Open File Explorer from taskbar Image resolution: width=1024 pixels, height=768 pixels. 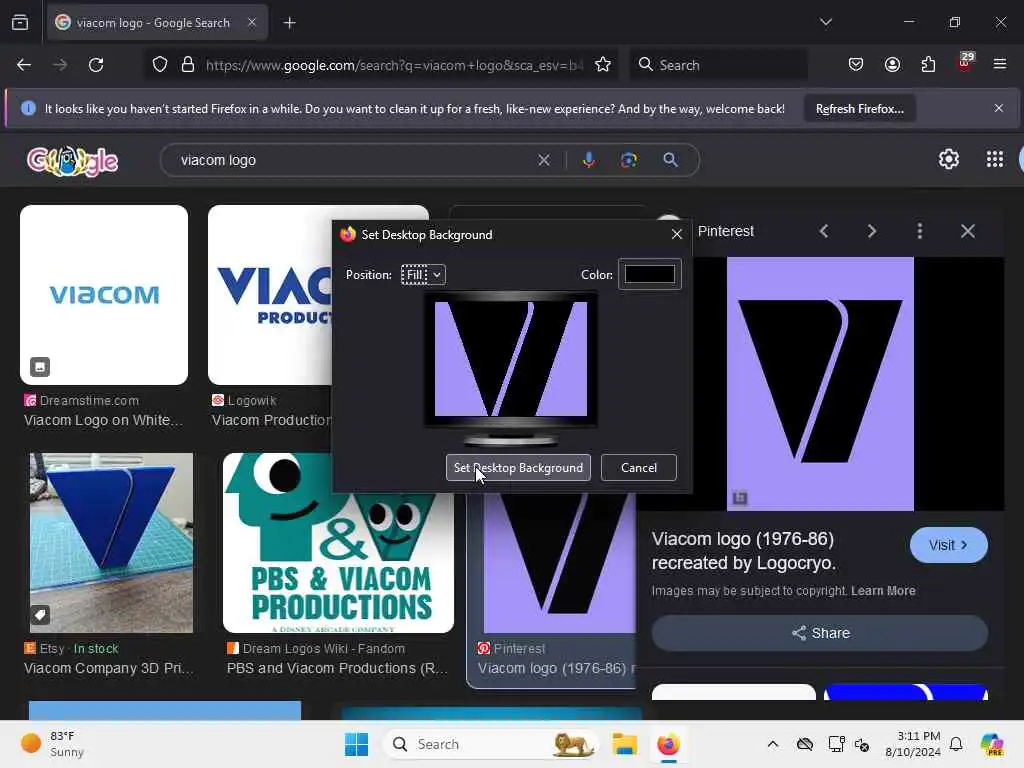point(624,744)
